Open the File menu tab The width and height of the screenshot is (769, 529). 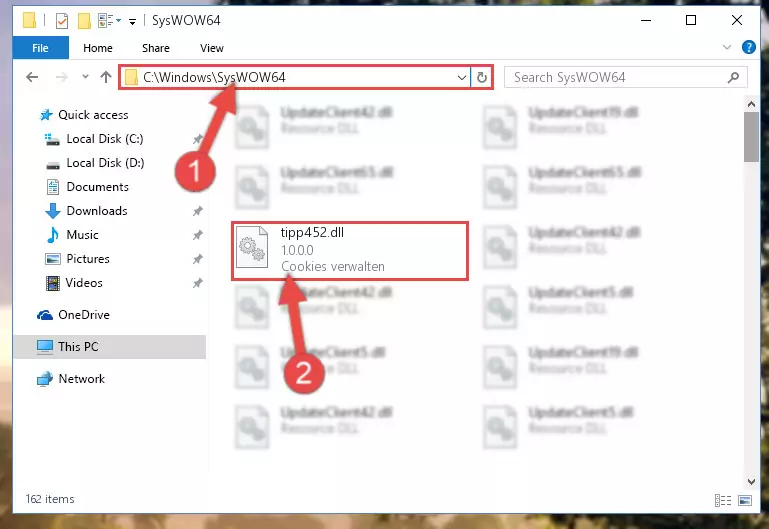[x=40, y=48]
